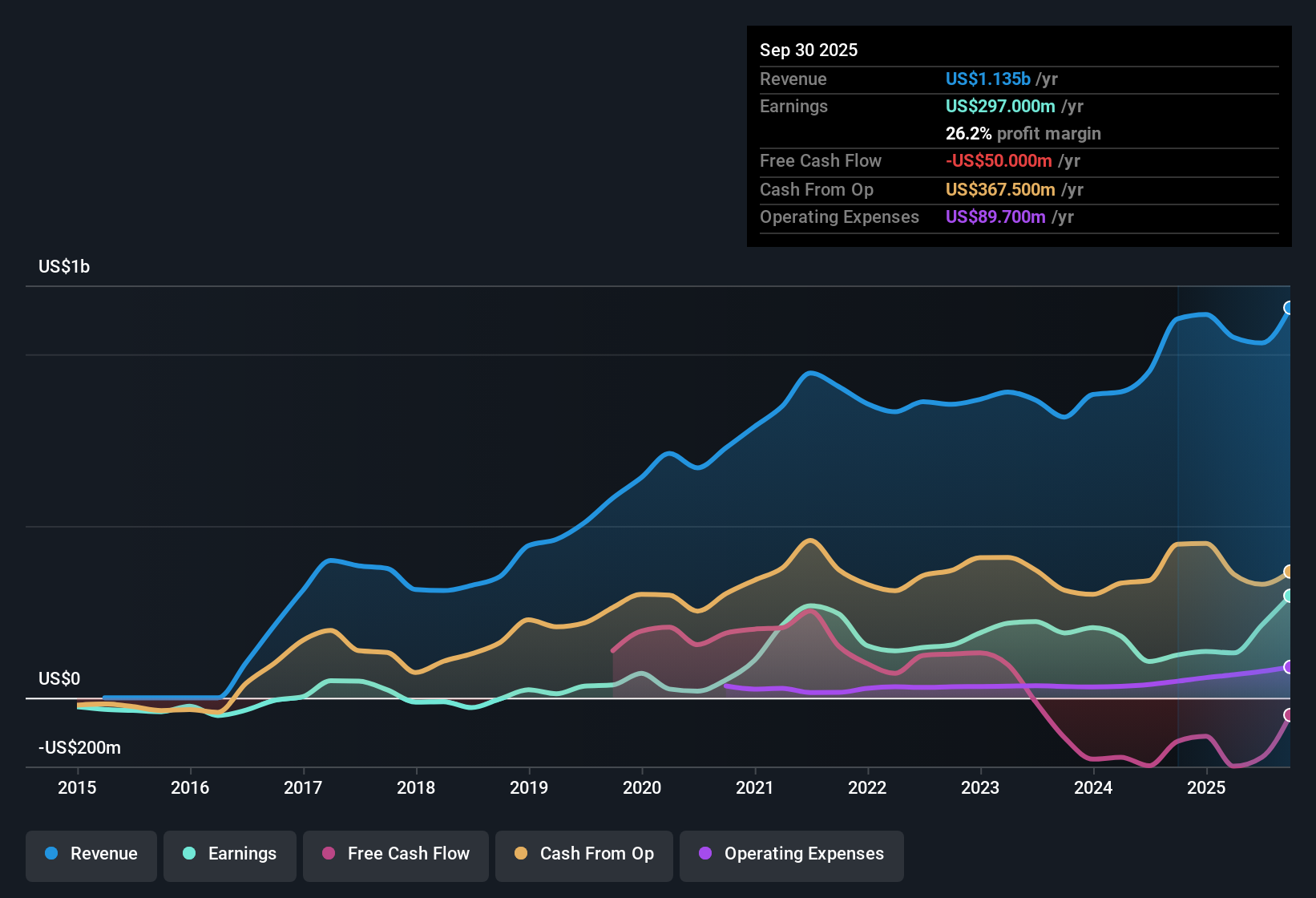Toggle the Revenue series visibility
This screenshot has width=1316, height=898.
pos(91,854)
